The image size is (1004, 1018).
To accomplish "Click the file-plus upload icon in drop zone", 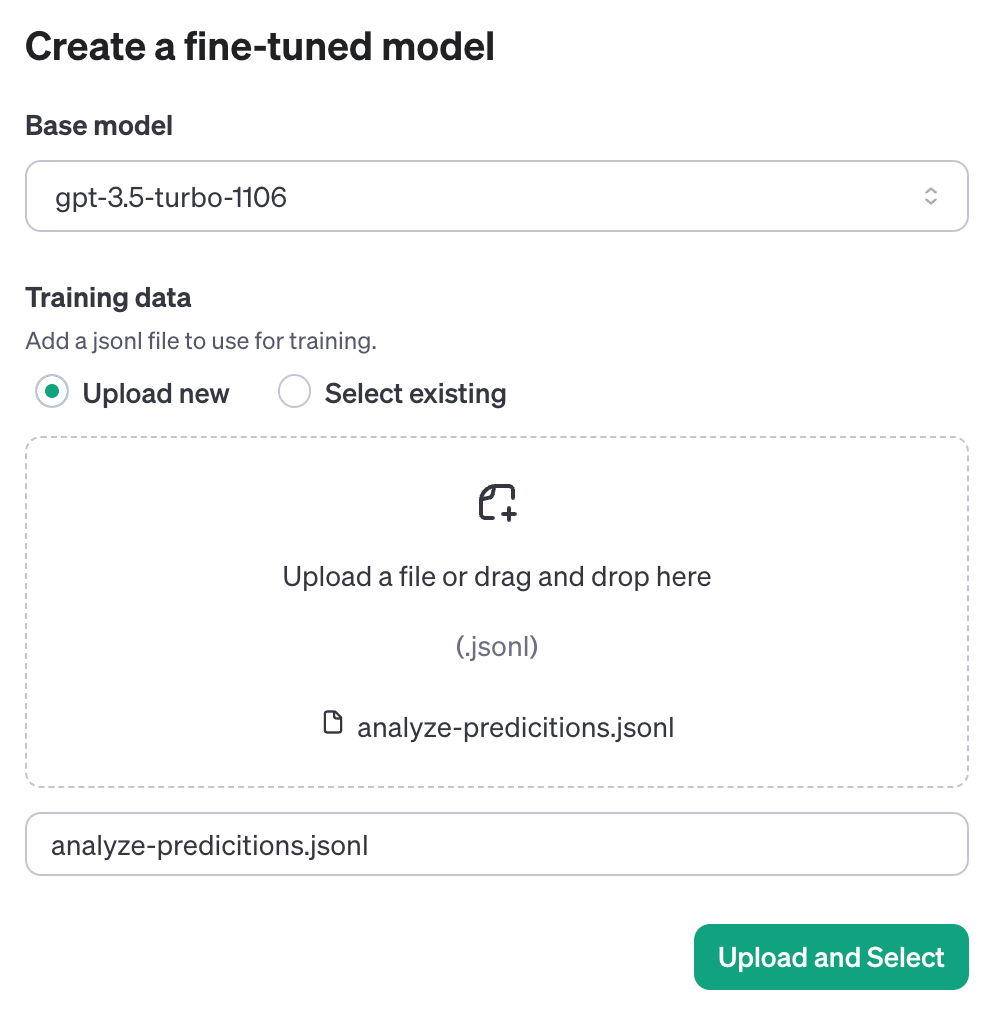I will pos(497,503).
